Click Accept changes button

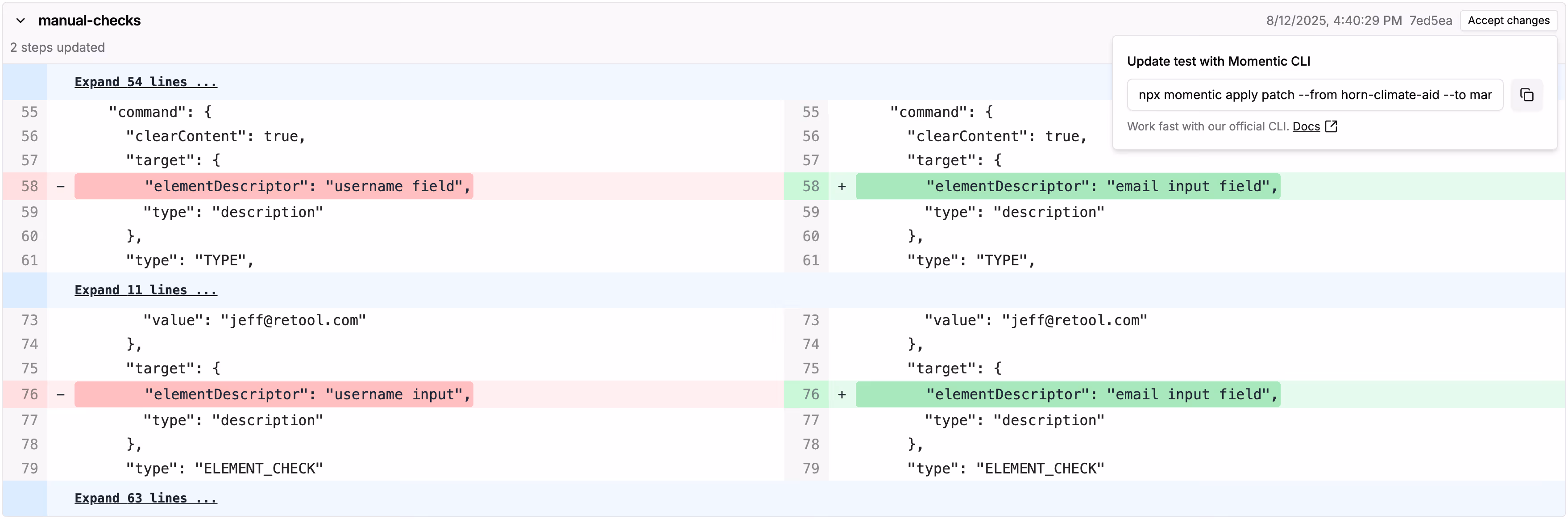[x=1508, y=21]
